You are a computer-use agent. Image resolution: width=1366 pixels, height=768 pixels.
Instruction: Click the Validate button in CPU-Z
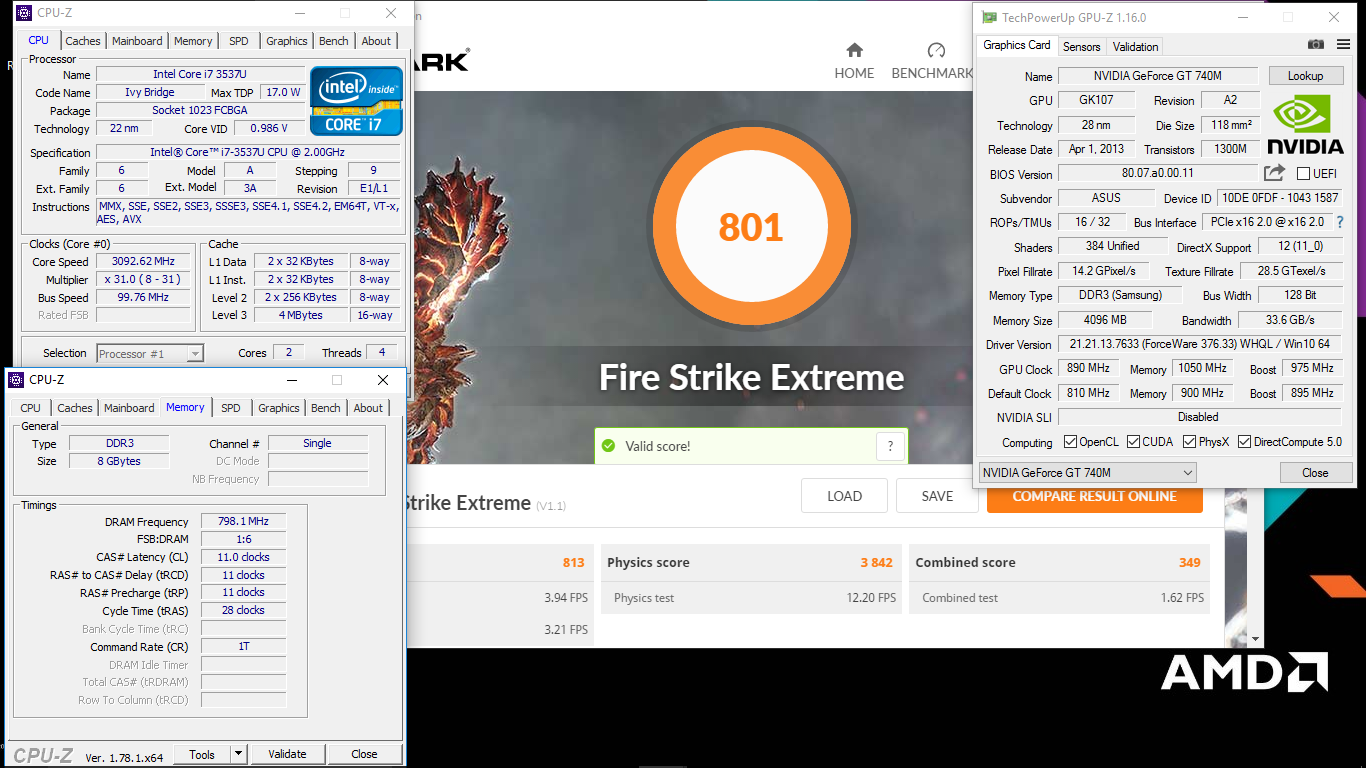click(x=287, y=754)
